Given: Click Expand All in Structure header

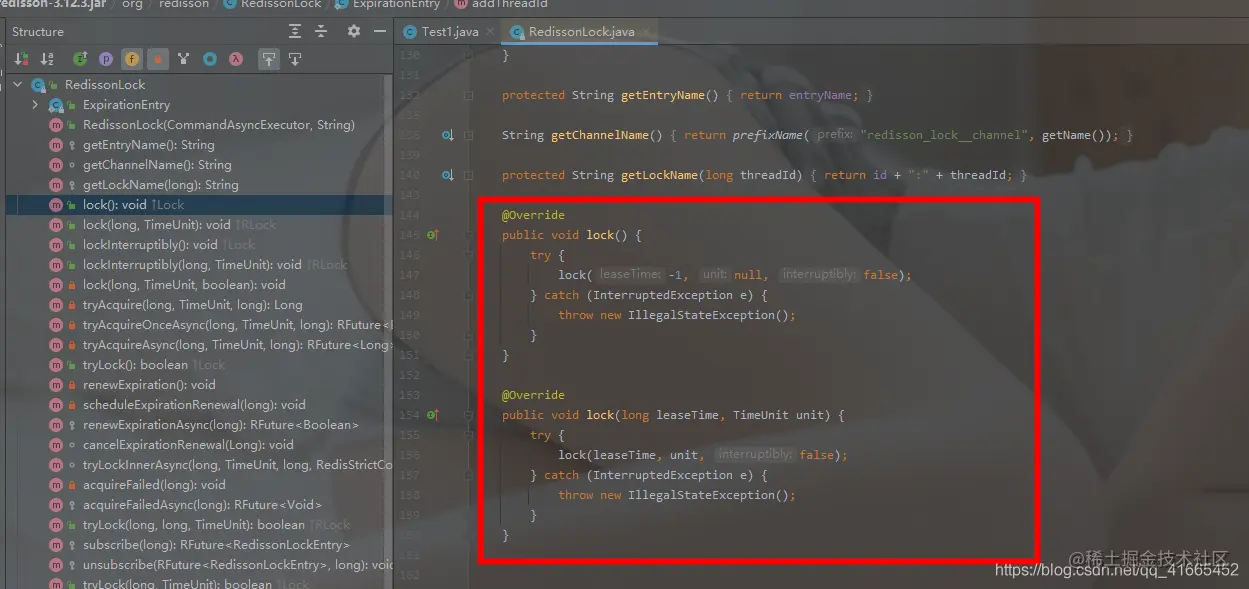Looking at the screenshot, I should coord(295,32).
